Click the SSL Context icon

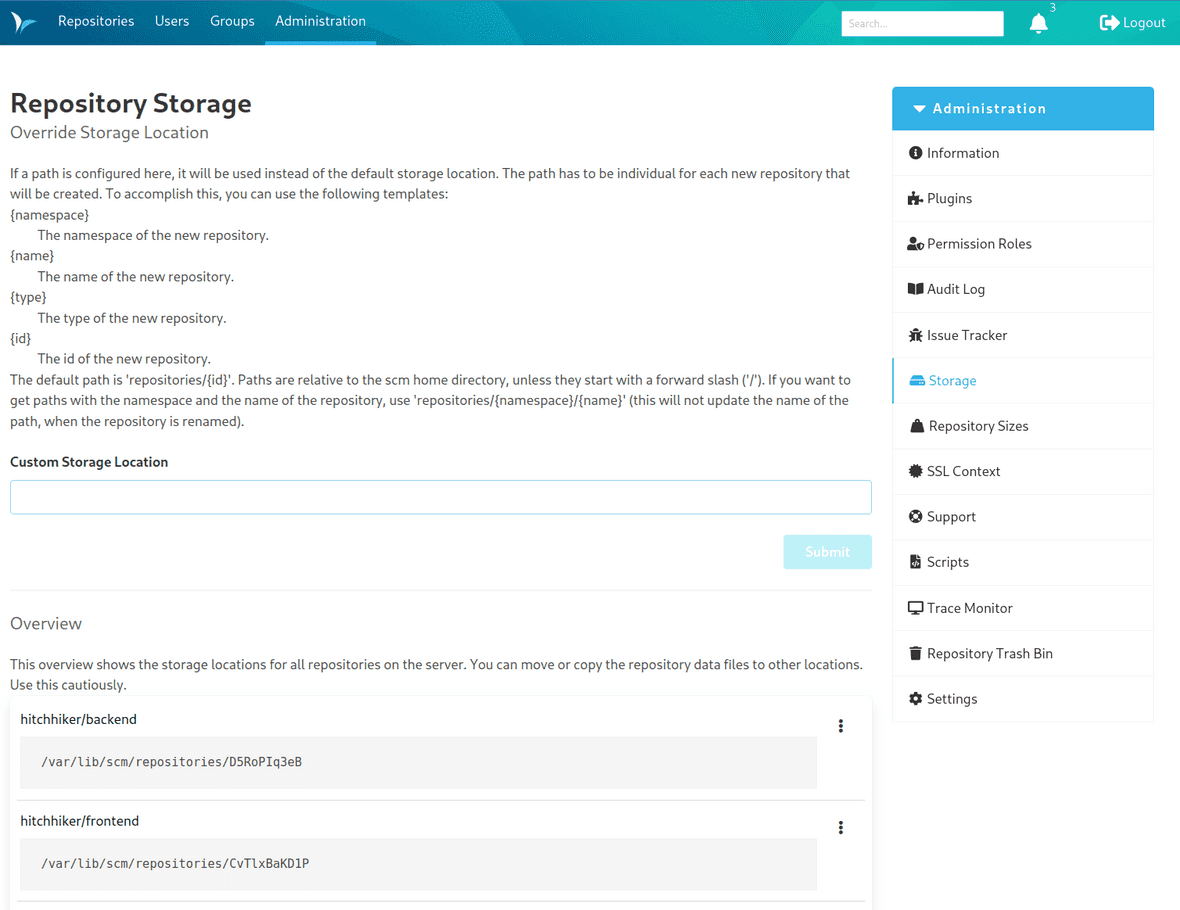(914, 471)
